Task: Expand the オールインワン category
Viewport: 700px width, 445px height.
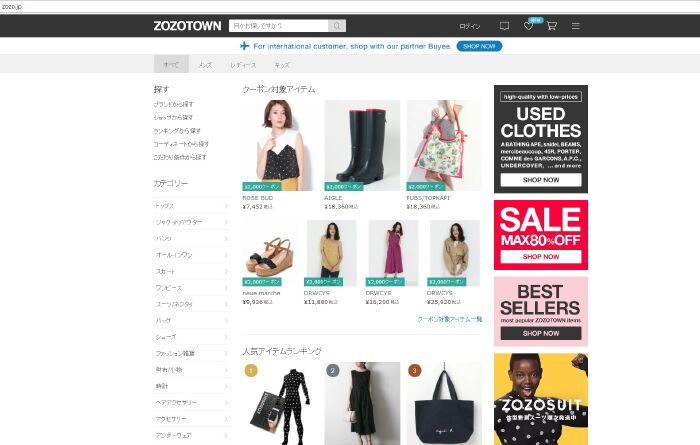Action: (x=192, y=255)
